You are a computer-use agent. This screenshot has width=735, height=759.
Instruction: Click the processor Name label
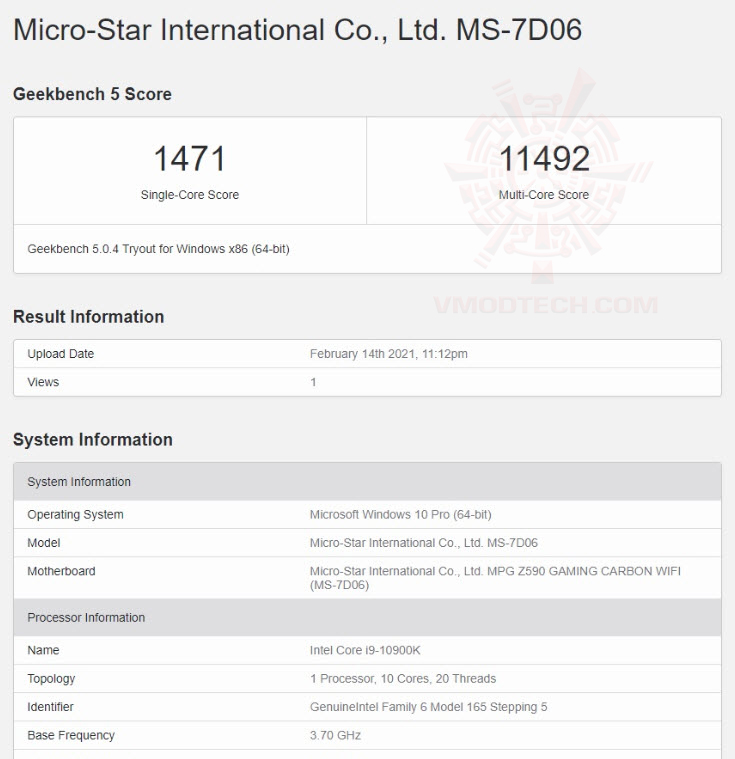pos(43,650)
